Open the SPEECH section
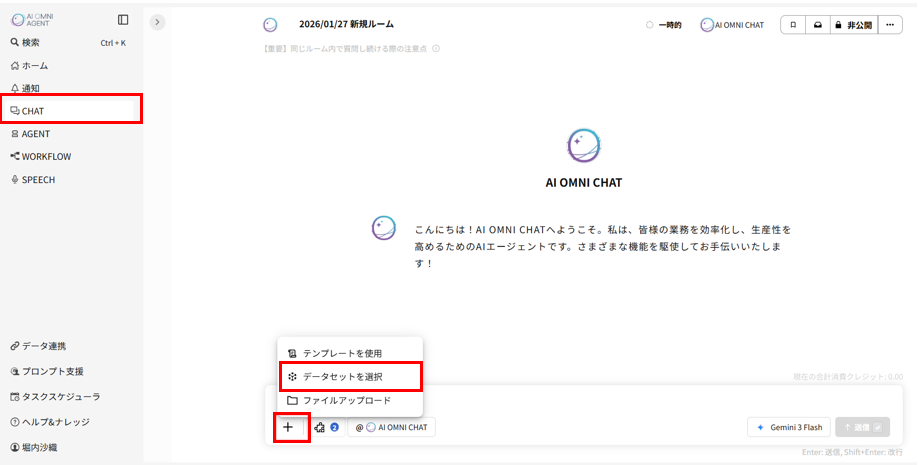Viewport: 918px width, 465px height. click(33, 180)
